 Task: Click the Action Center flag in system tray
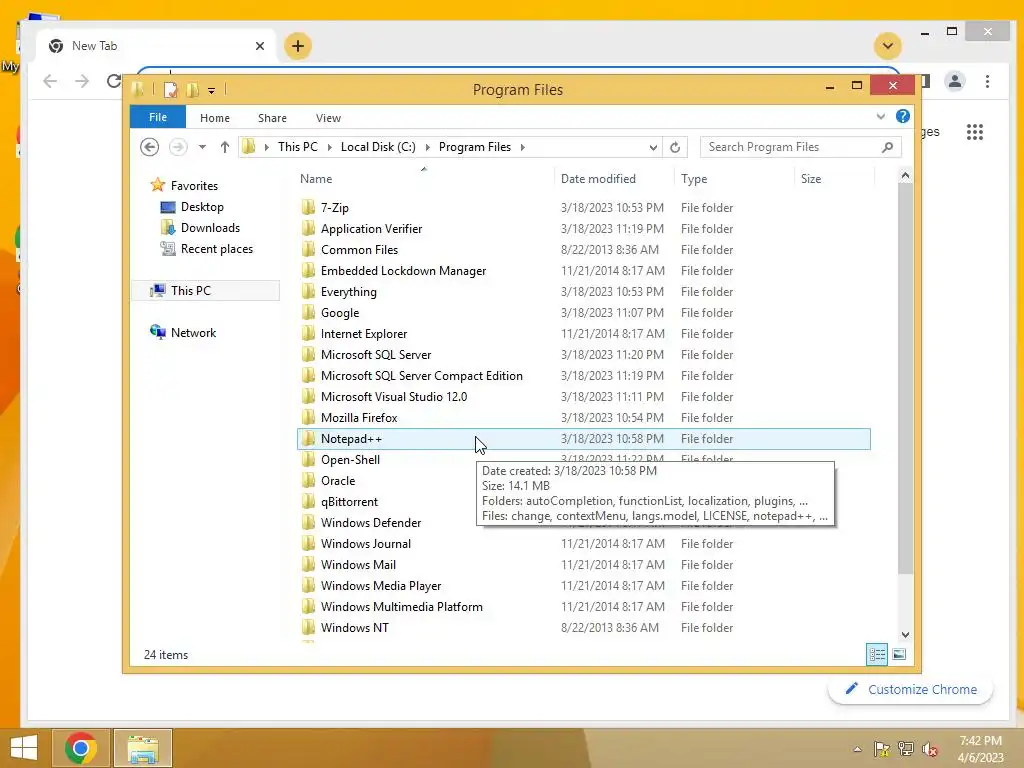pyautogui.click(x=881, y=749)
